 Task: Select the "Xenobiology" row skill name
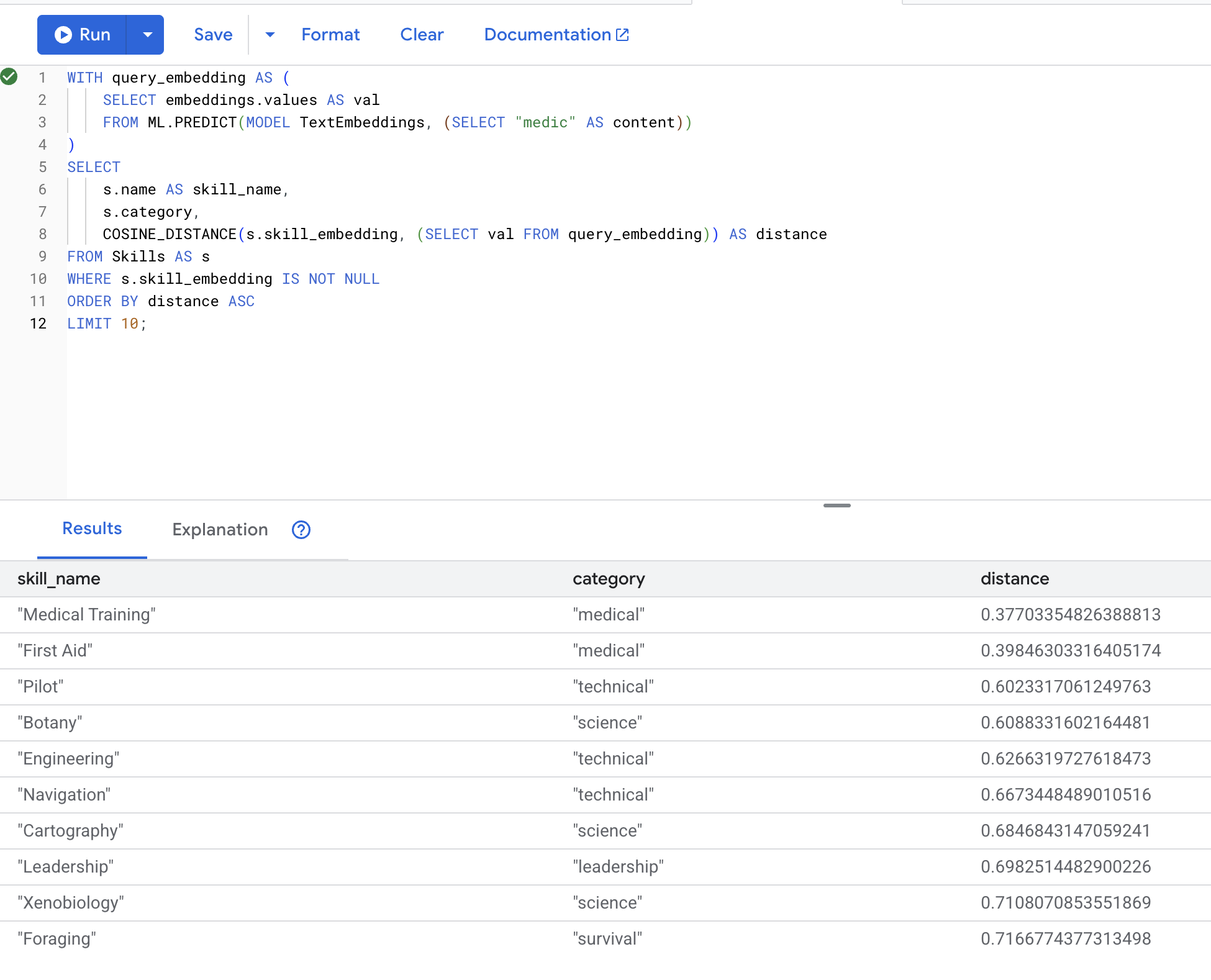point(71,903)
